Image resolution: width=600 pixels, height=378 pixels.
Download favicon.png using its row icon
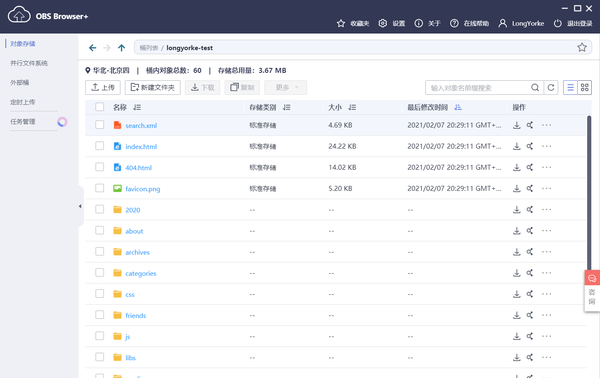pyautogui.click(x=517, y=188)
